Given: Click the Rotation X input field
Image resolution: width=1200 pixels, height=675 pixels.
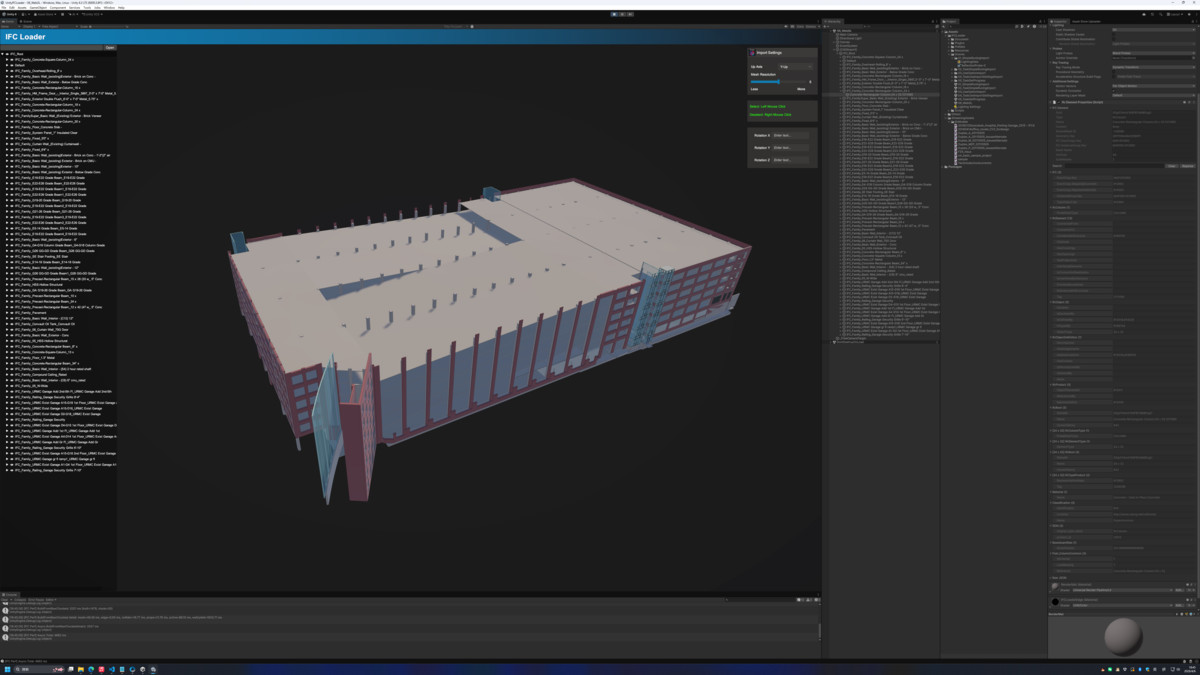Looking at the screenshot, I should pyautogui.click(x=790, y=135).
